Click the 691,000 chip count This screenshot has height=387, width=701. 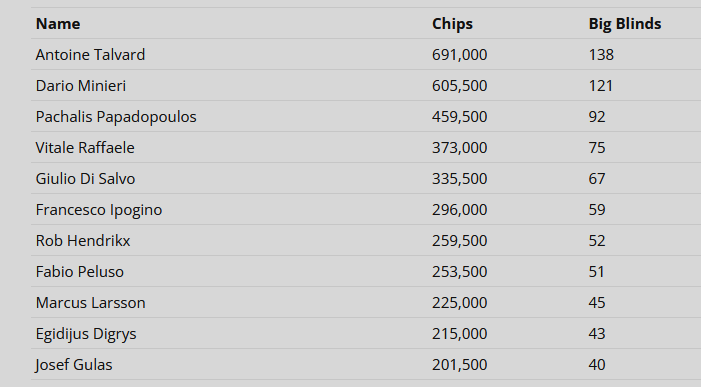(x=460, y=55)
